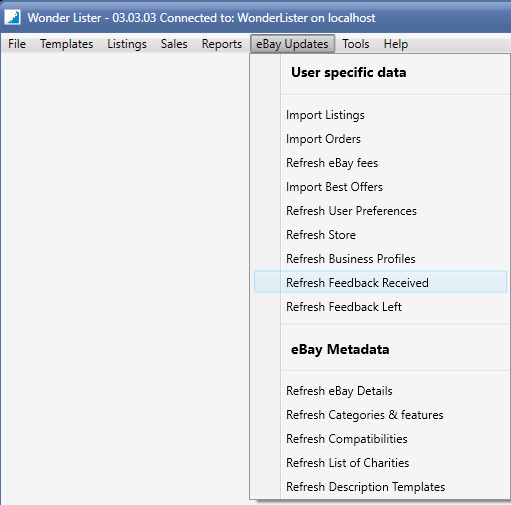
Task: Click highlighted Refresh Feedback Received item
Action: tap(380, 282)
